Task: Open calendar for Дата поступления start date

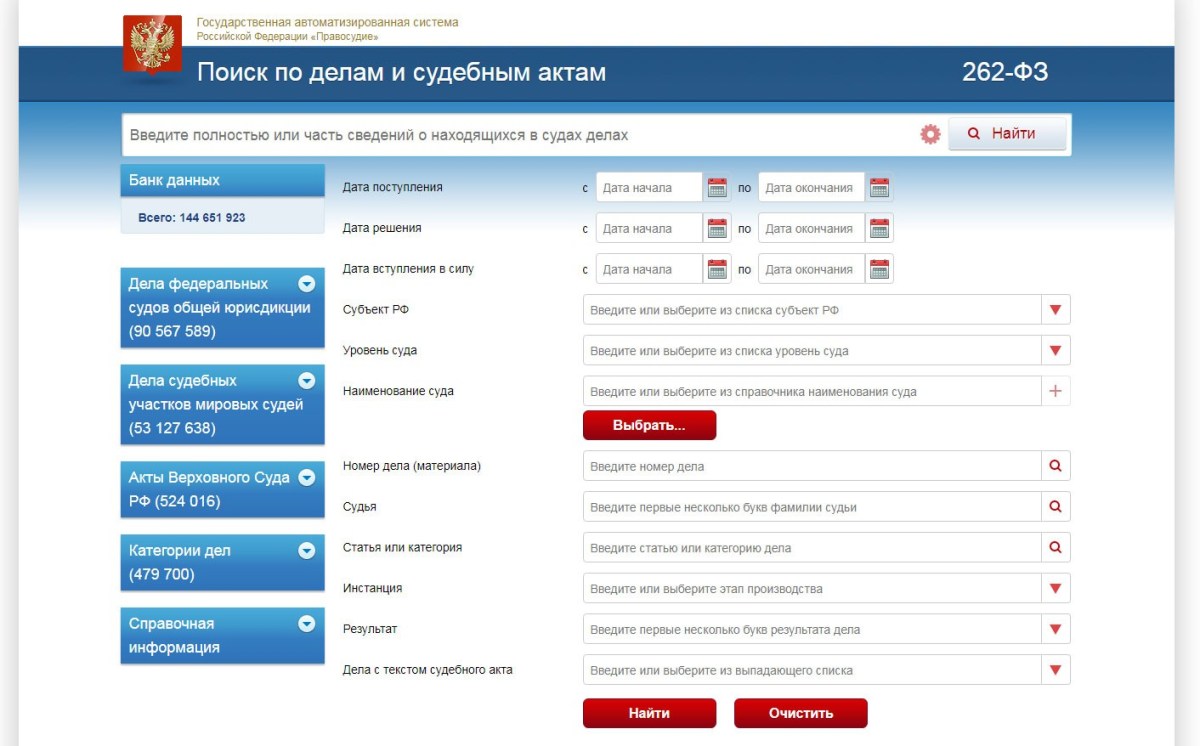Action: pyautogui.click(x=717, y=188)
